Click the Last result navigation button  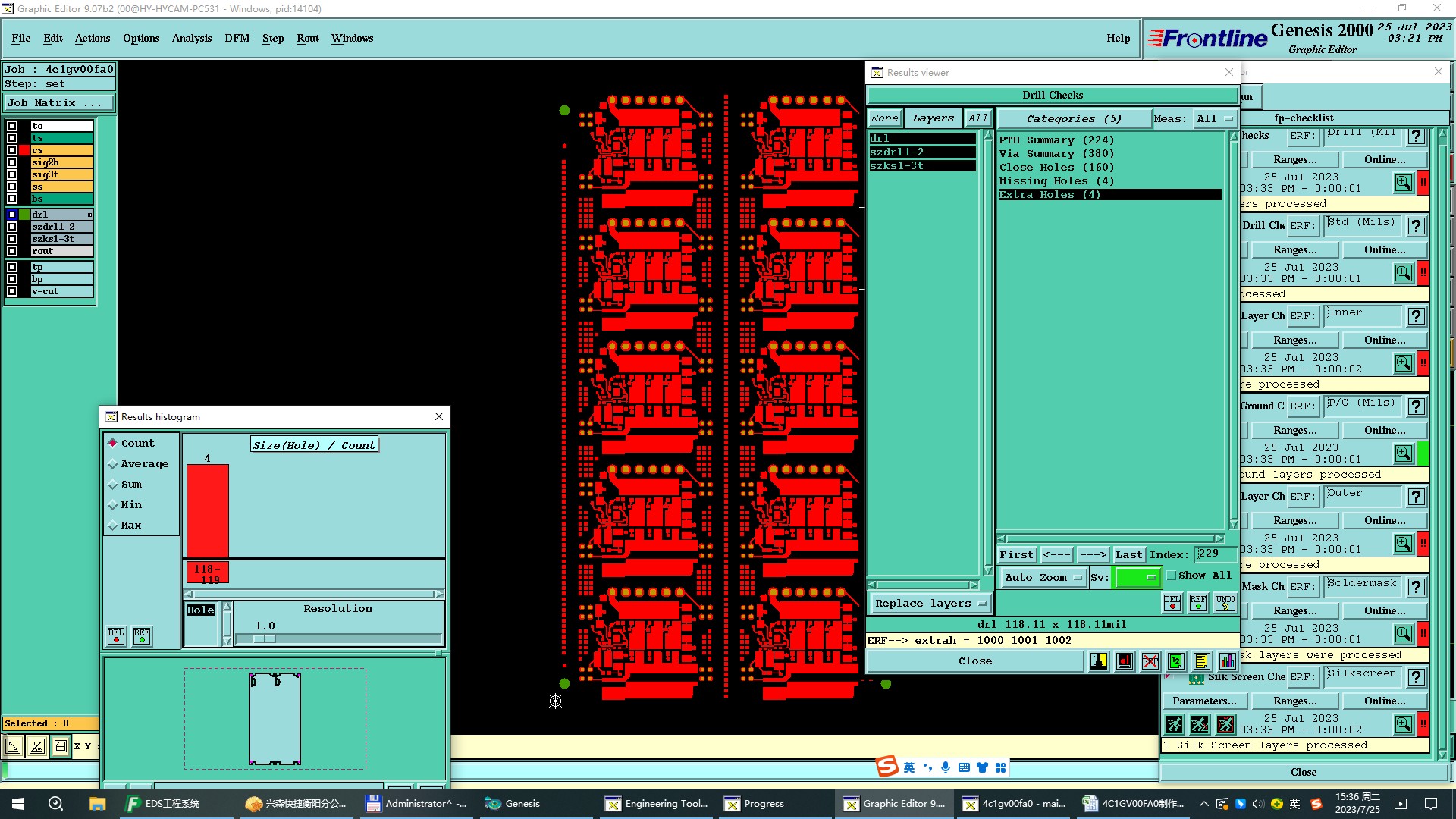click(x=1128, y=555)
